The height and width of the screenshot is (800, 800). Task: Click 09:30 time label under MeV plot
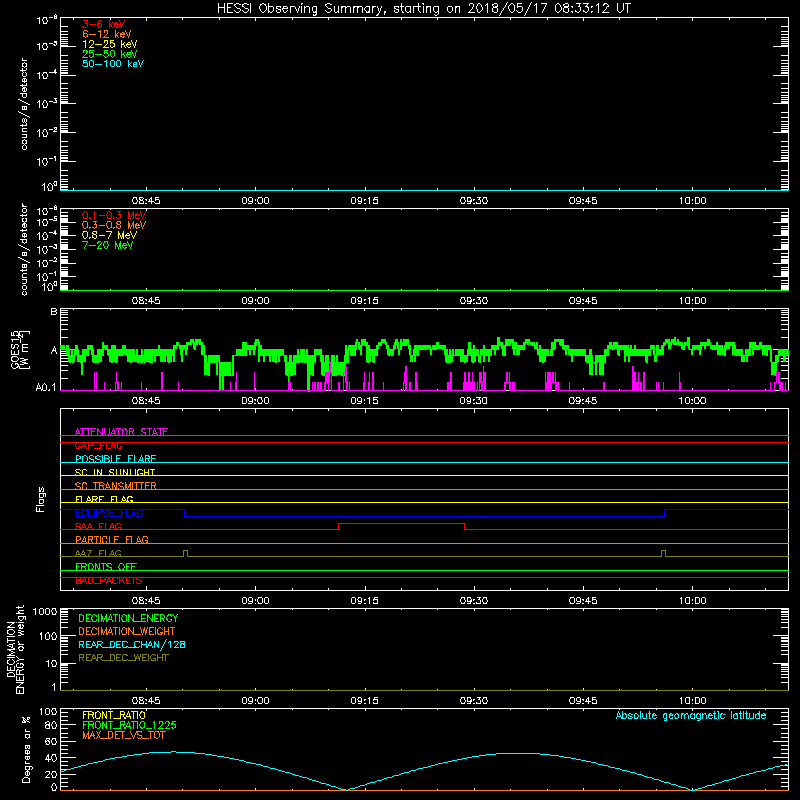point(473,301)
